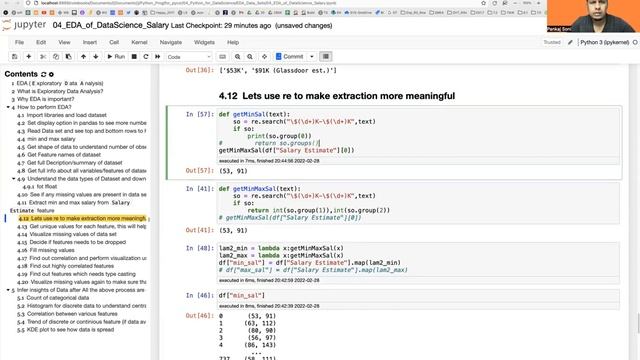Open the View menu
640x360 pixels.
(x=64, y=42)
